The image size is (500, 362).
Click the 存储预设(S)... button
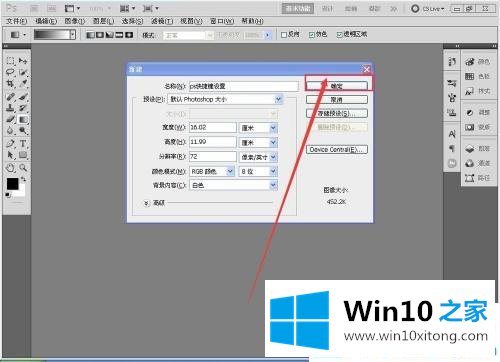(337, 113)
